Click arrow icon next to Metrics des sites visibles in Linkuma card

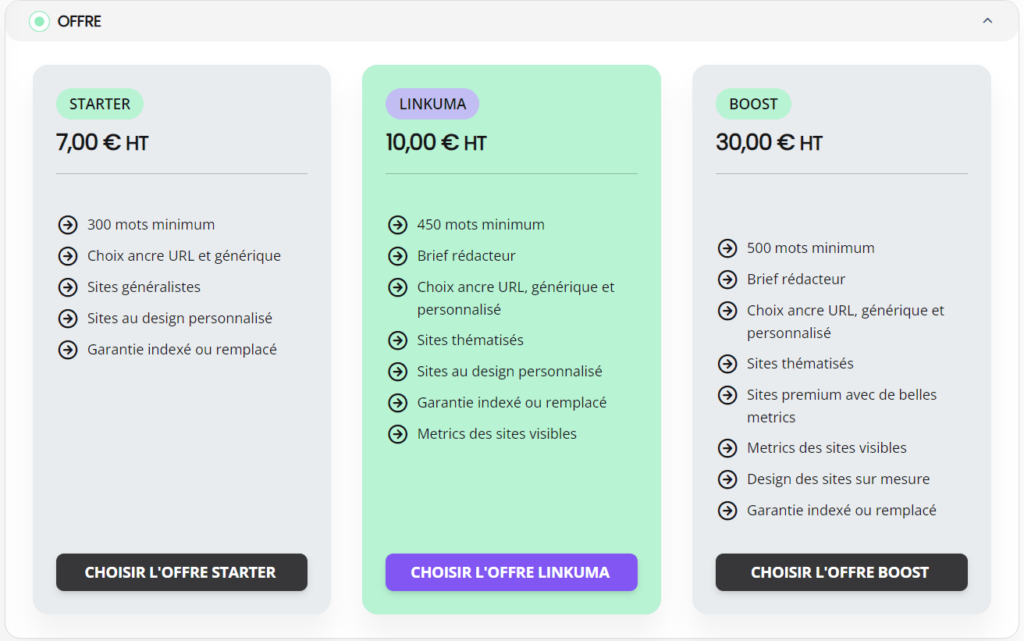click(x=397, y=434)
